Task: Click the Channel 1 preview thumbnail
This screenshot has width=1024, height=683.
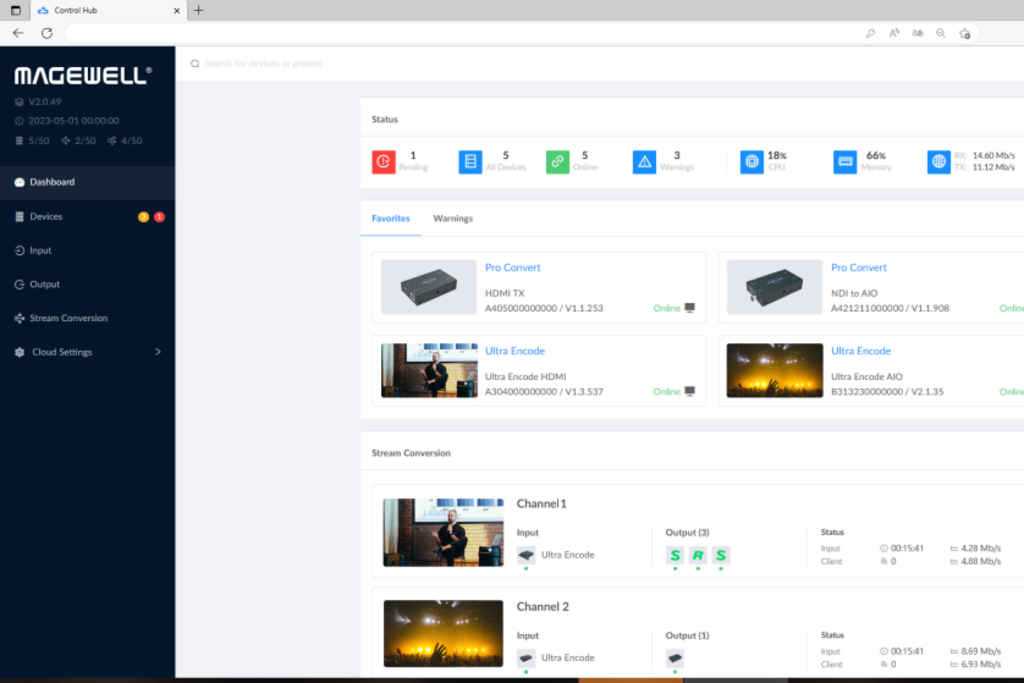Action: coord(443,532)
